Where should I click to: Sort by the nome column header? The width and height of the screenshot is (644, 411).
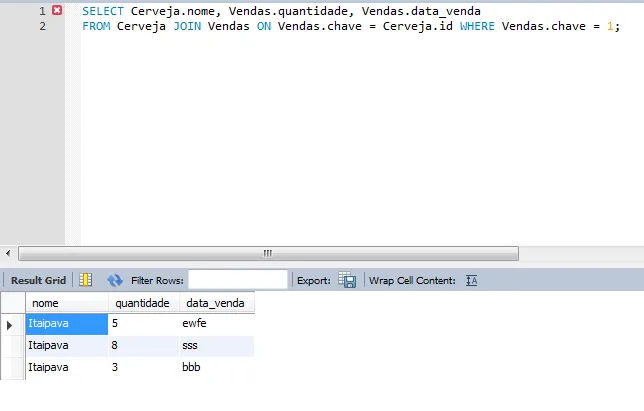click(x=67, y=303)
